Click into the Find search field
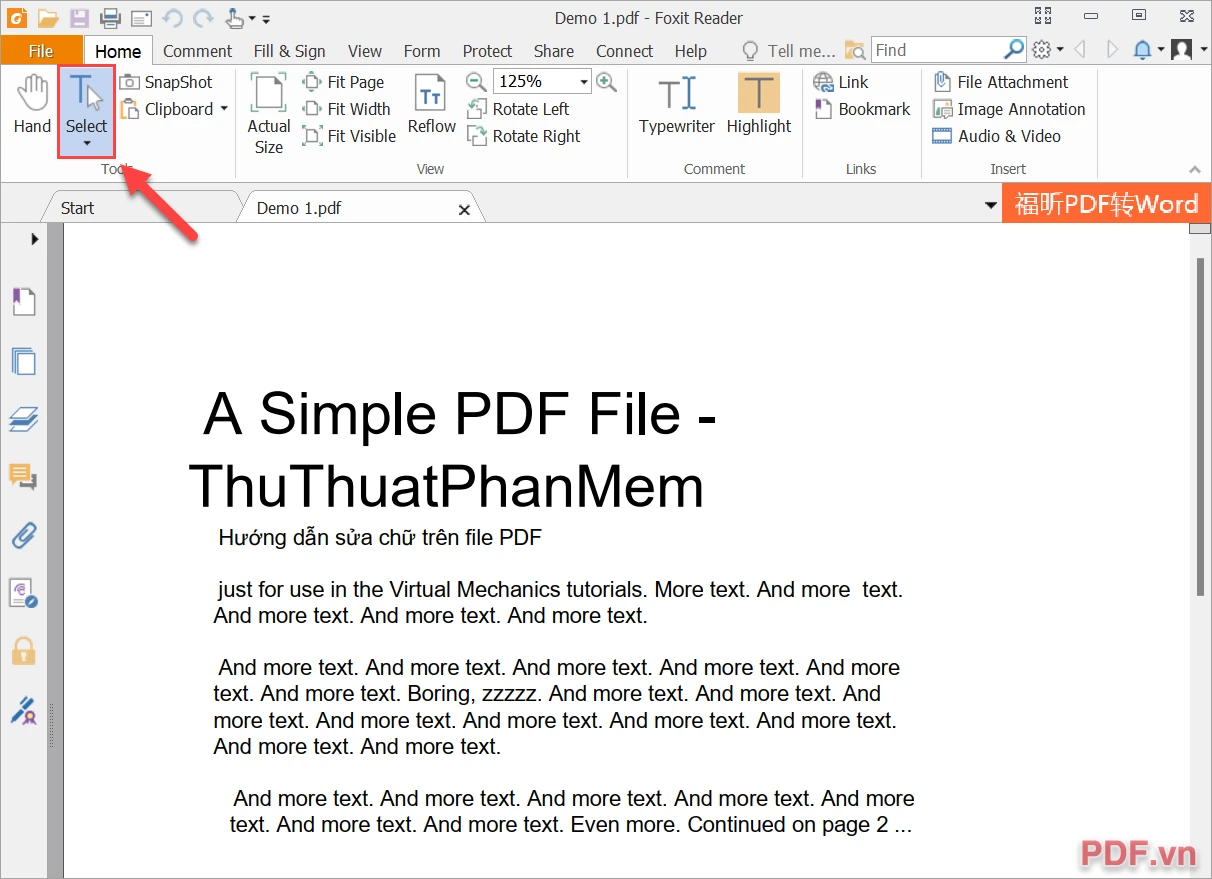This screenshot has height=879, width=1212. [936, 50]
